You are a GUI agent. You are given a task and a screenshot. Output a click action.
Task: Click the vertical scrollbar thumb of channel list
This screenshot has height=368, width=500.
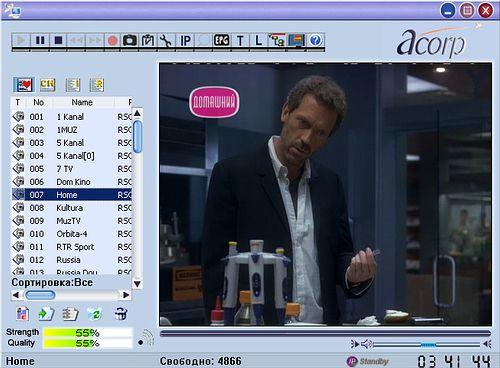pos(137,137)
